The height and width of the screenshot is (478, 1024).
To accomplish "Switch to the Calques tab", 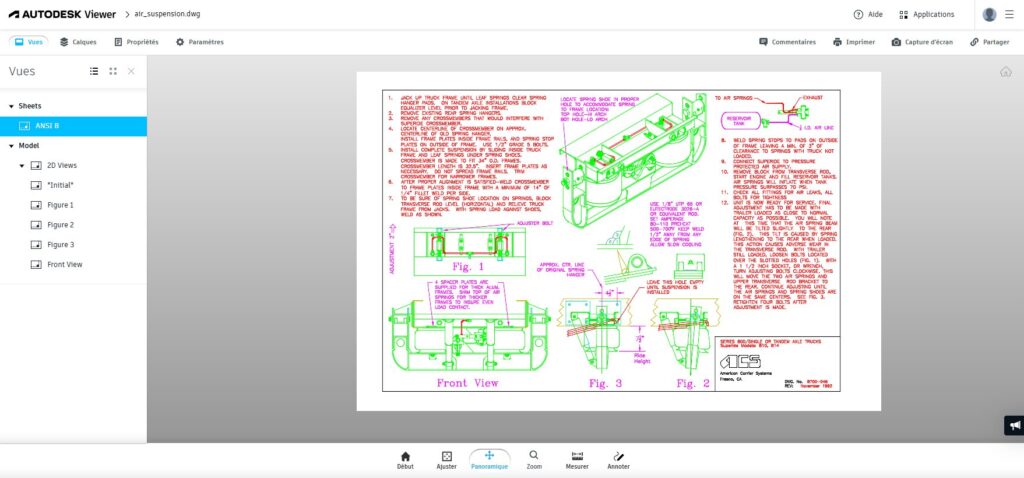I will click(78, 42).
